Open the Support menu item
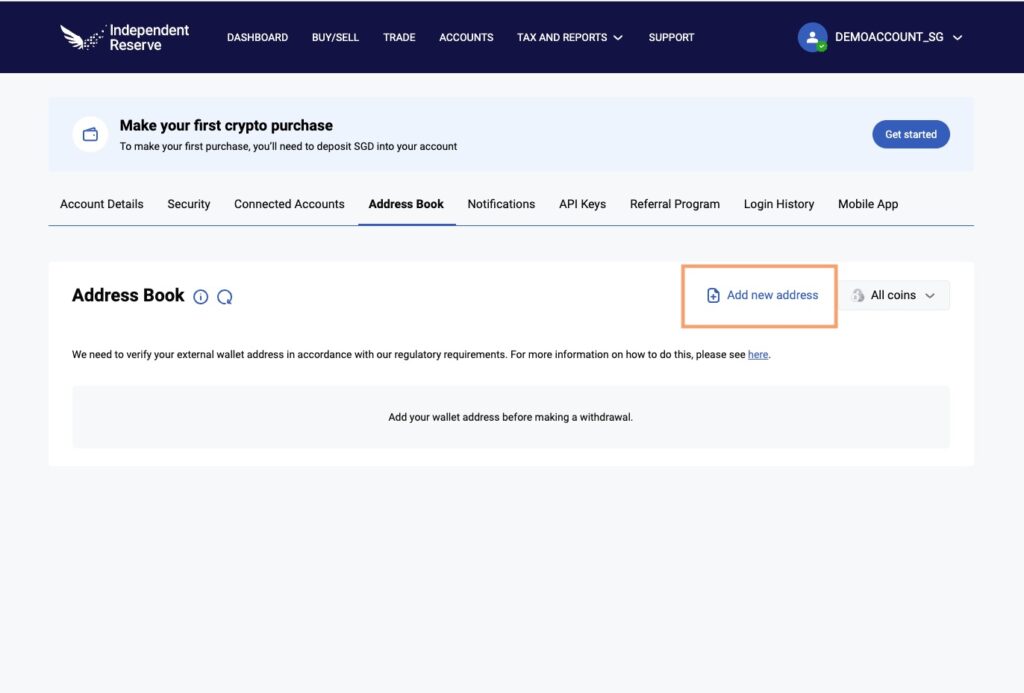The width and height of the screenshot is (1024, 693). 671,37
